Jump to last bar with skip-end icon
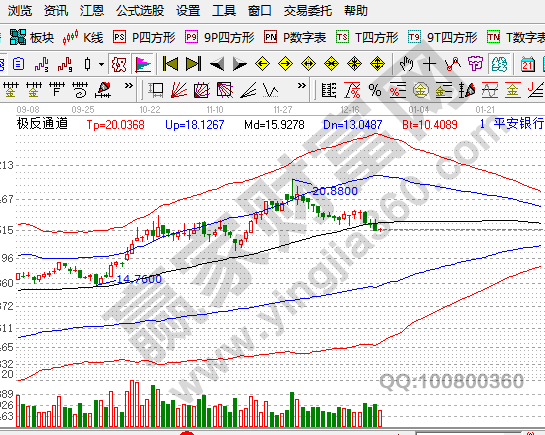Screen dimensions: 545x435 click(x=194, y=64)
